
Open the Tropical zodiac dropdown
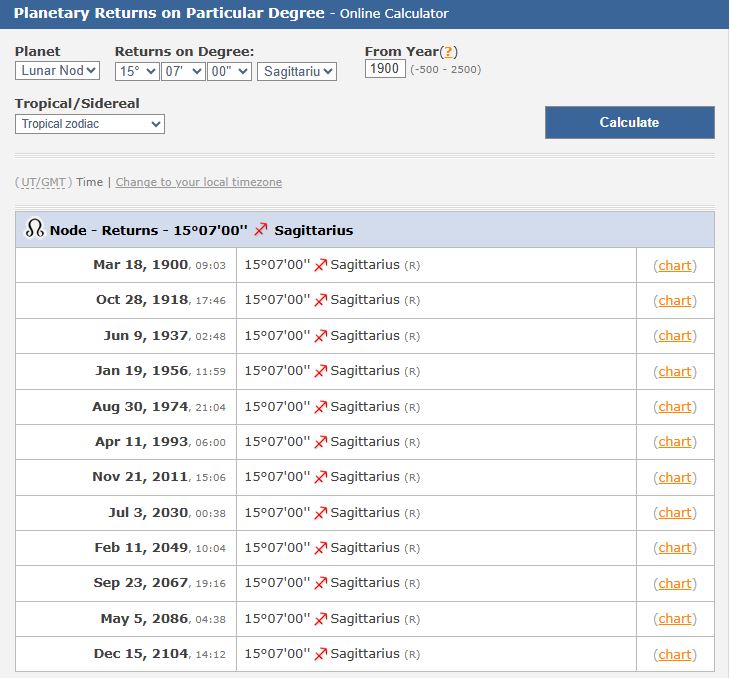(90, 124)
